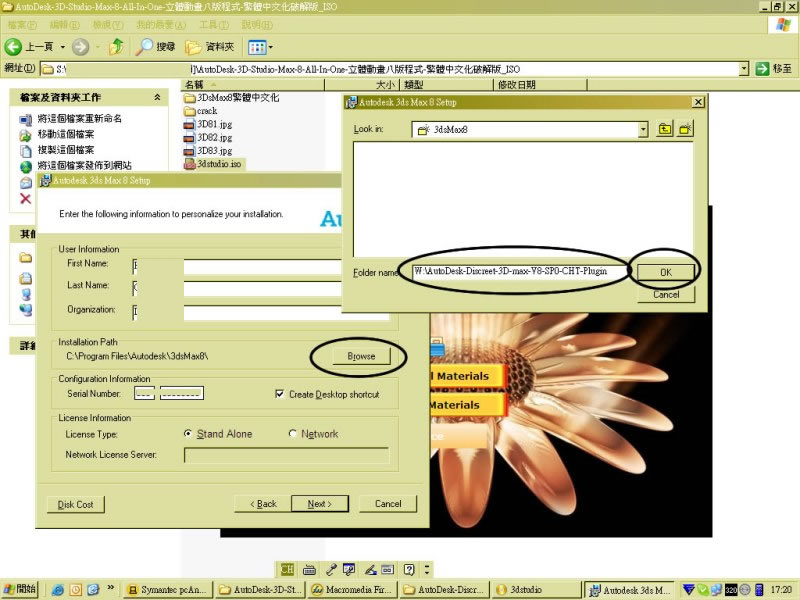Go back with the Explorer back arrow icon

coord(13,47)
